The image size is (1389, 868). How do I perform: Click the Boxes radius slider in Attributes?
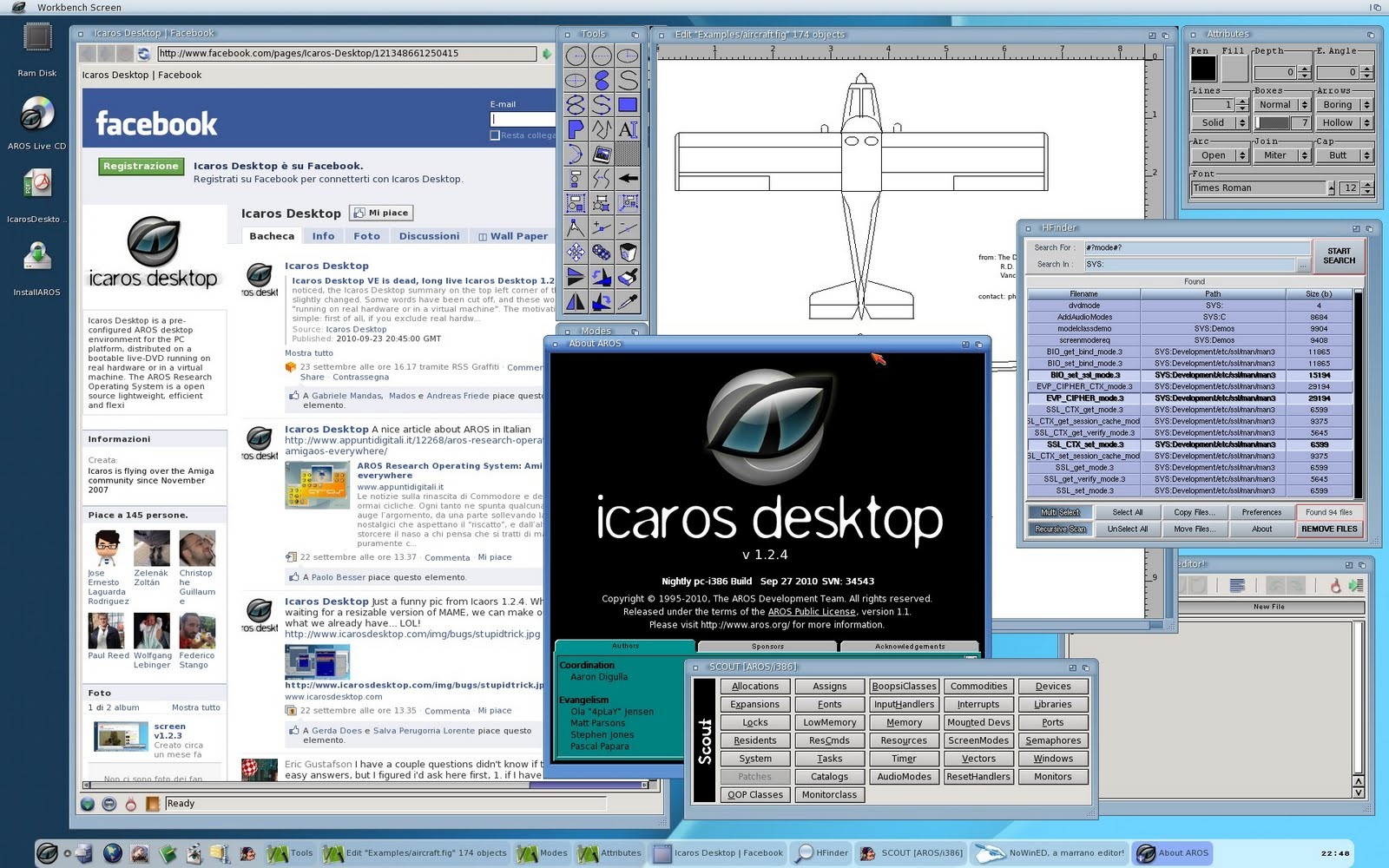pyautogui.click(x=1274, y=123)
